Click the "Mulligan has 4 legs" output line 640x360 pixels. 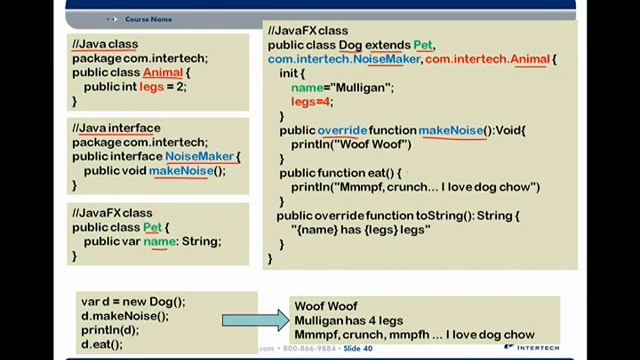pyautogui.click(x=349, y=320)
